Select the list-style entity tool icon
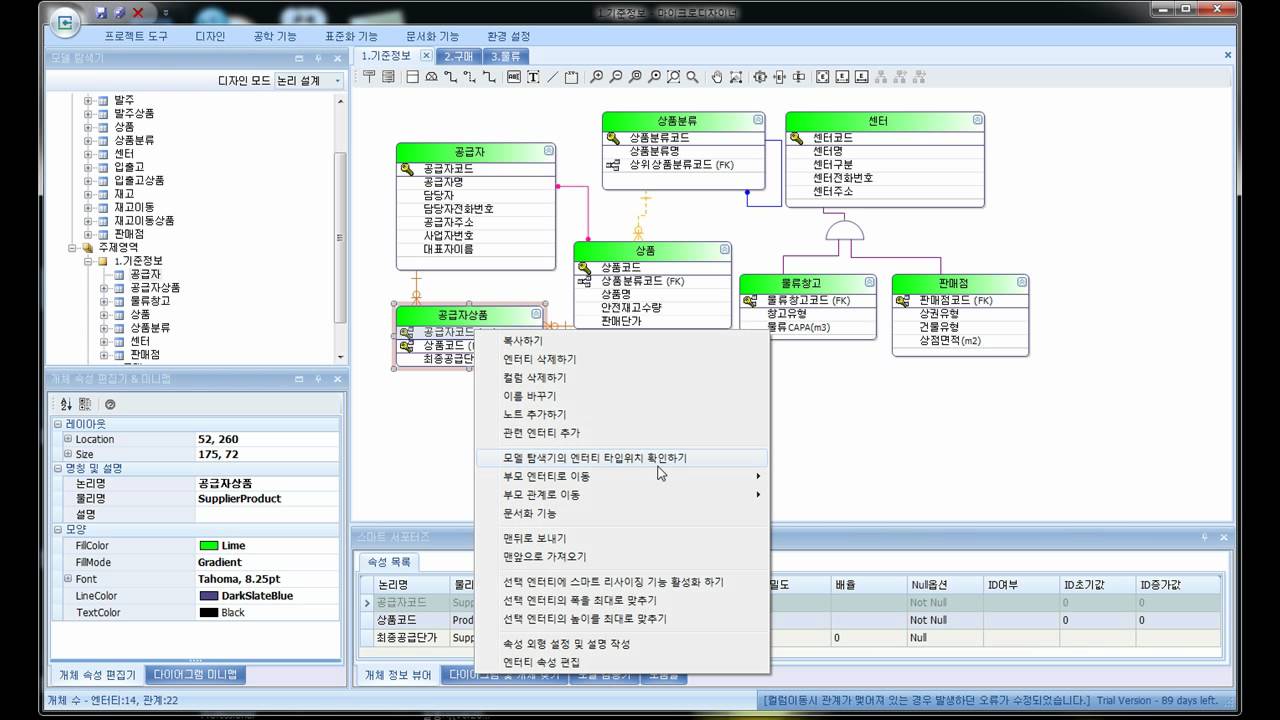Viewport: 1280px width, 720px height. [388, 77]
